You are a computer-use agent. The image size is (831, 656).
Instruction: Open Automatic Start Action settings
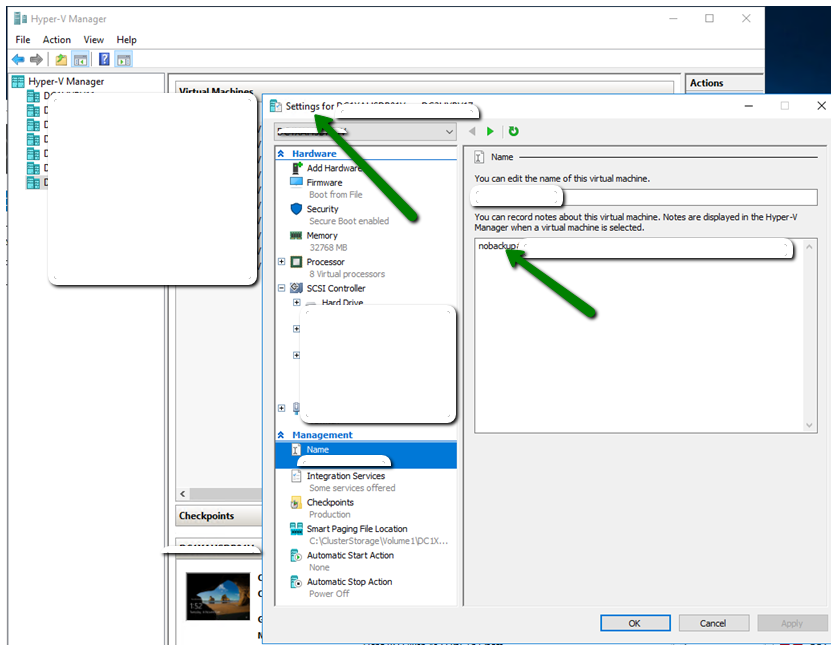click(x=348, y=554)
